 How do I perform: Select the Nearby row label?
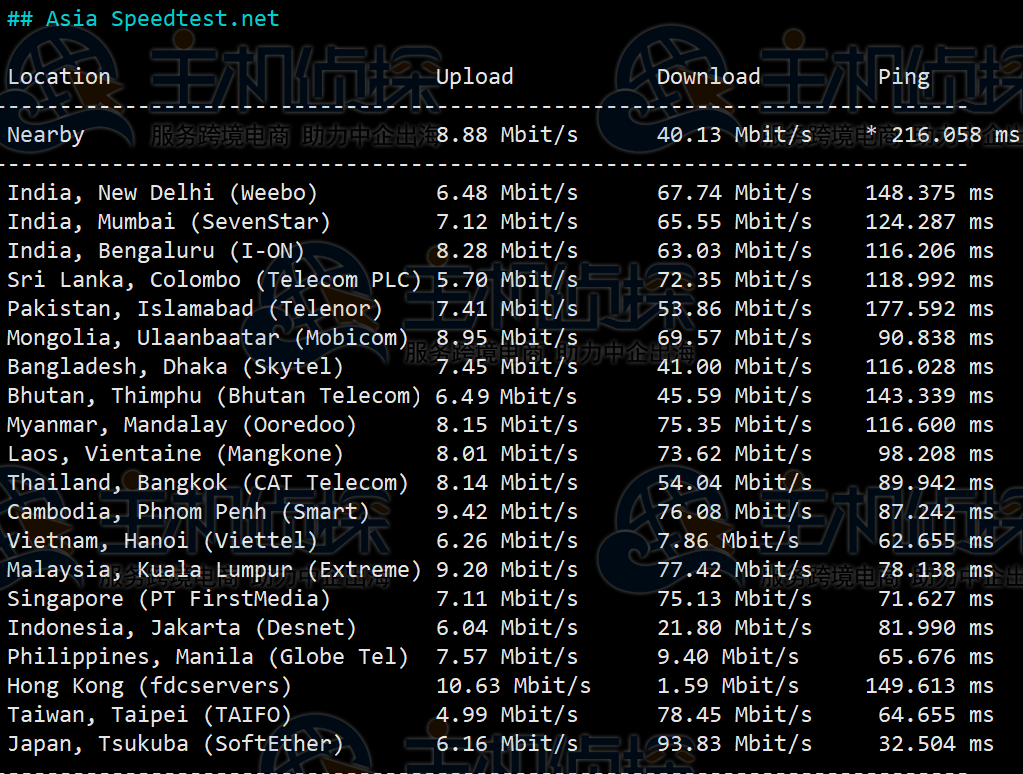(46, 135)
